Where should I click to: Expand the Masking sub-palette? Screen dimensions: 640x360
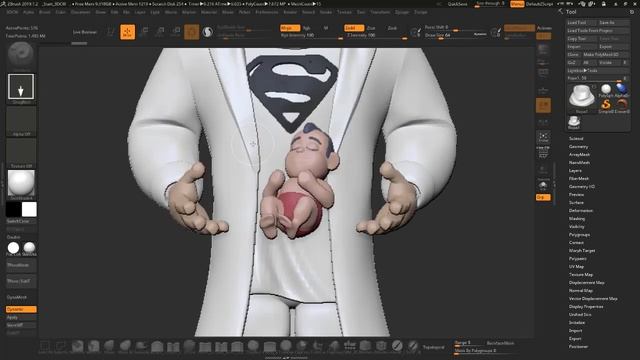(577, 218)
